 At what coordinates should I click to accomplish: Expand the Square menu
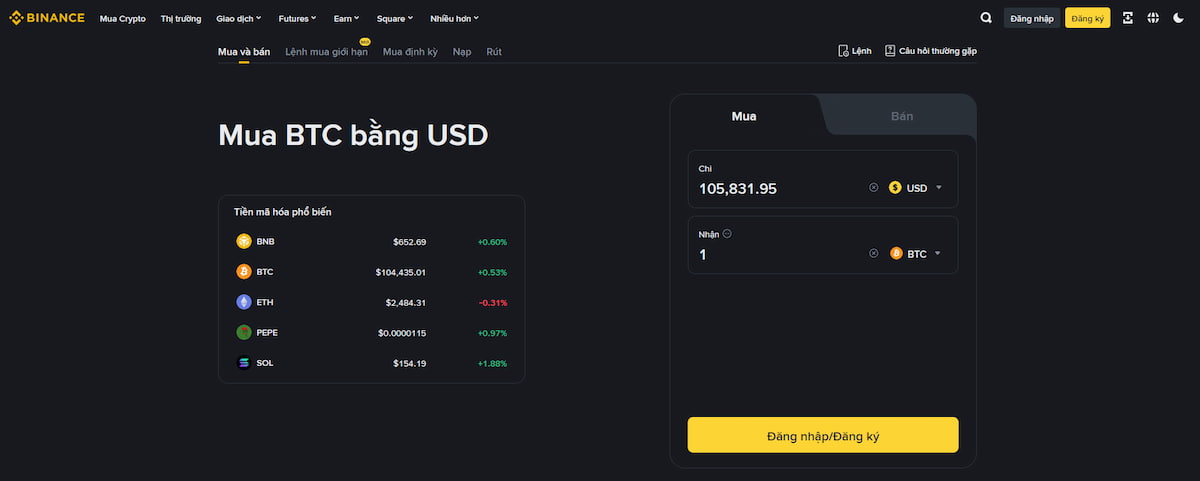point(395,18)
